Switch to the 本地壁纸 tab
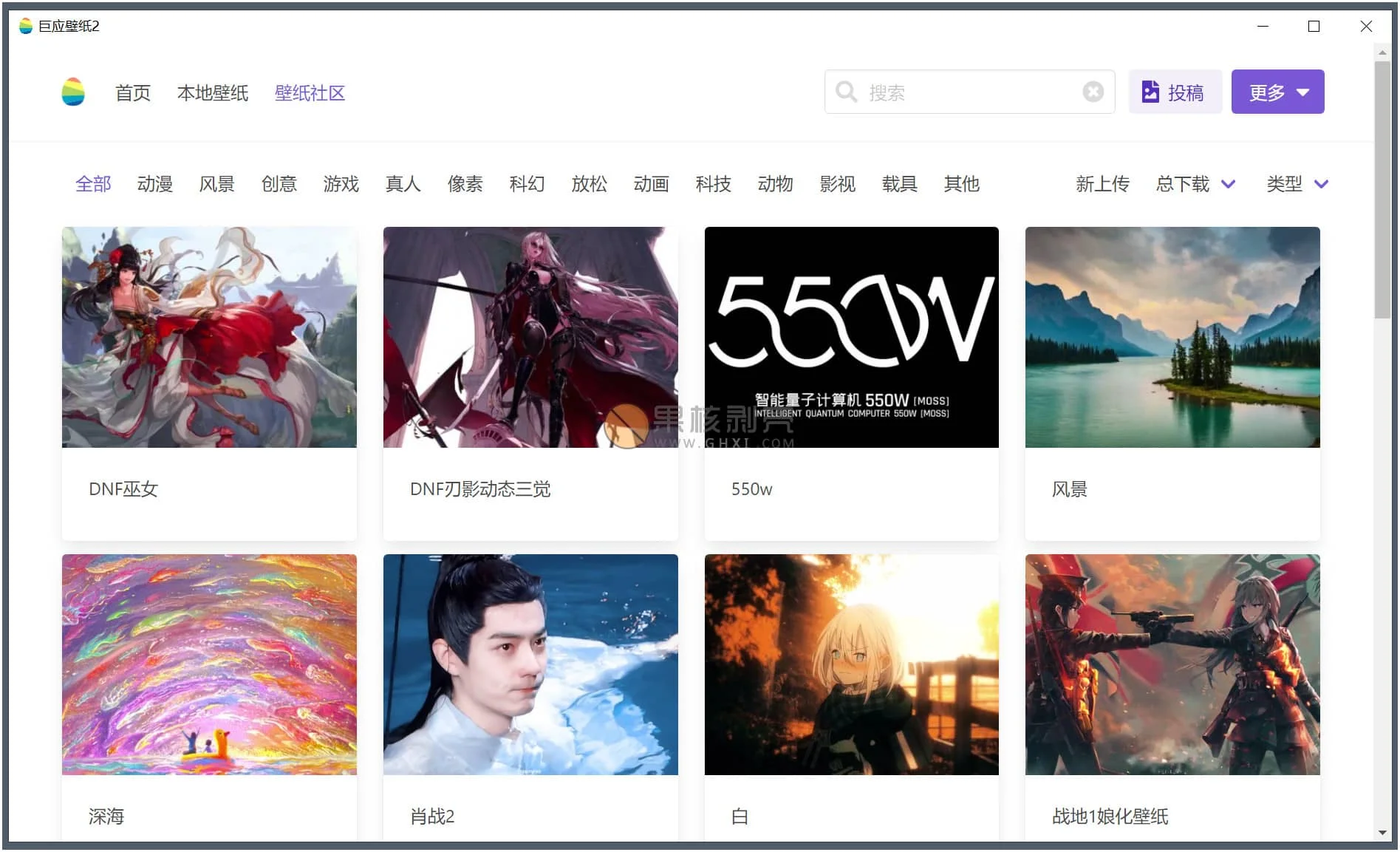This screenshot has height=852, width=1400. (x=212, y=93)
